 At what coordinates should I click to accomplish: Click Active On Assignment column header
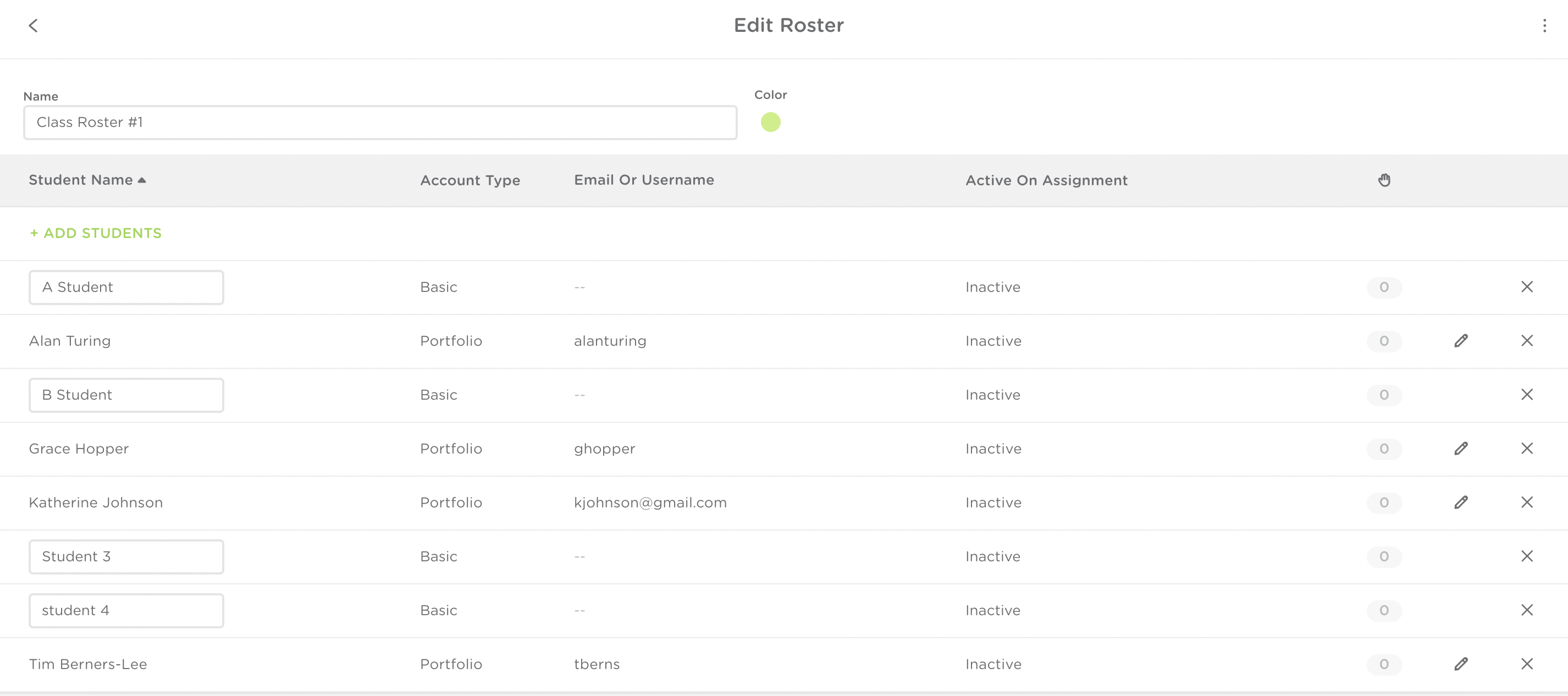coord(1046,180)
